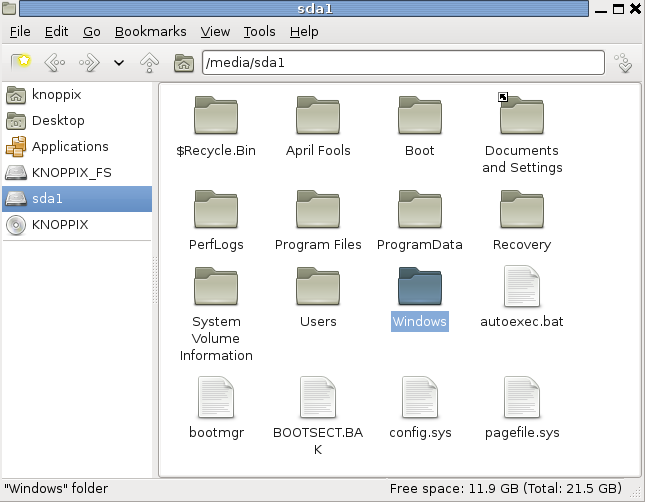This screenshot has width=645, height=502.
Task: Click the window menu icon in title bar
Action: point(9,8)
